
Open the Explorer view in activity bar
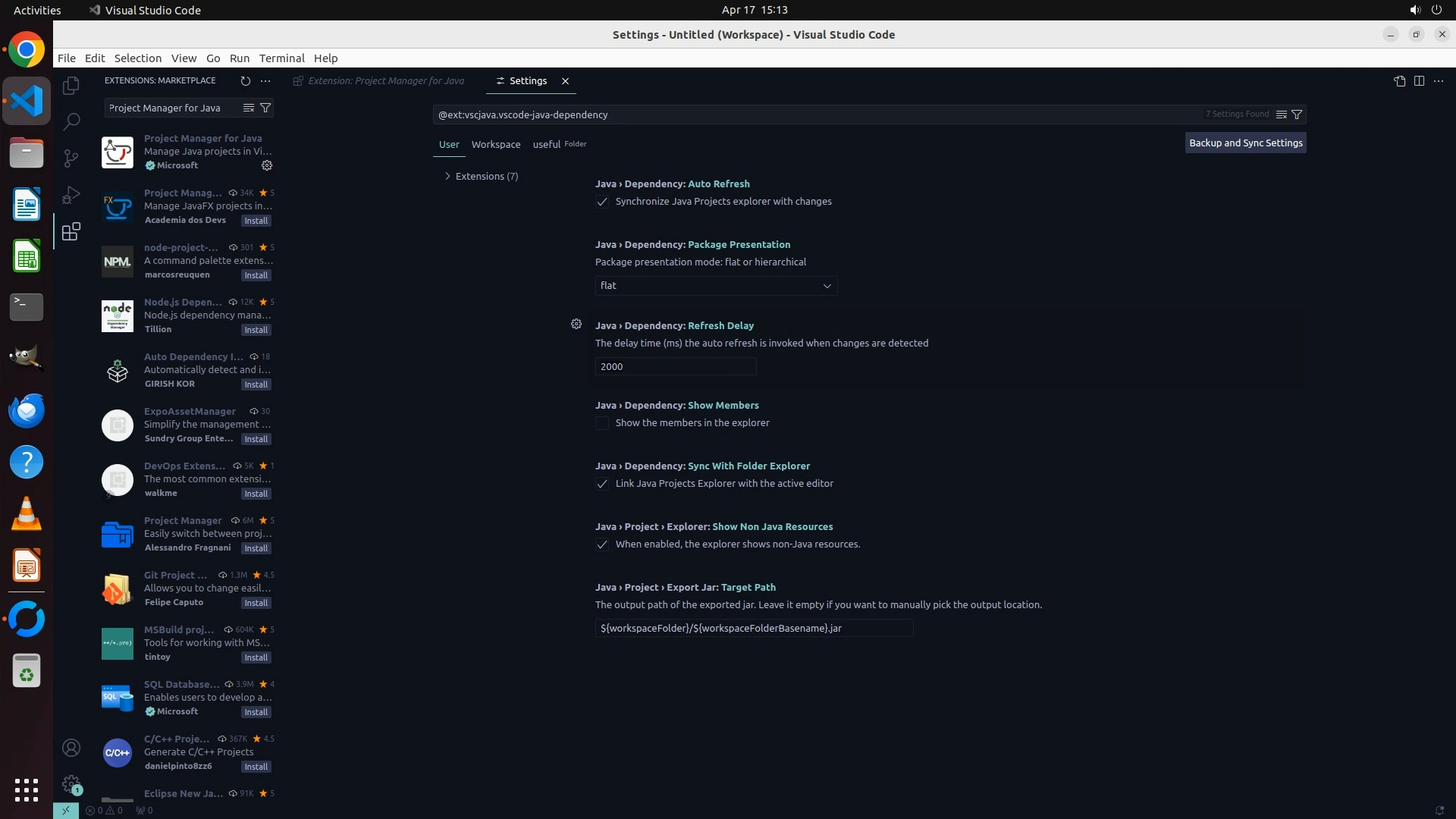click(x=71, y=86)
